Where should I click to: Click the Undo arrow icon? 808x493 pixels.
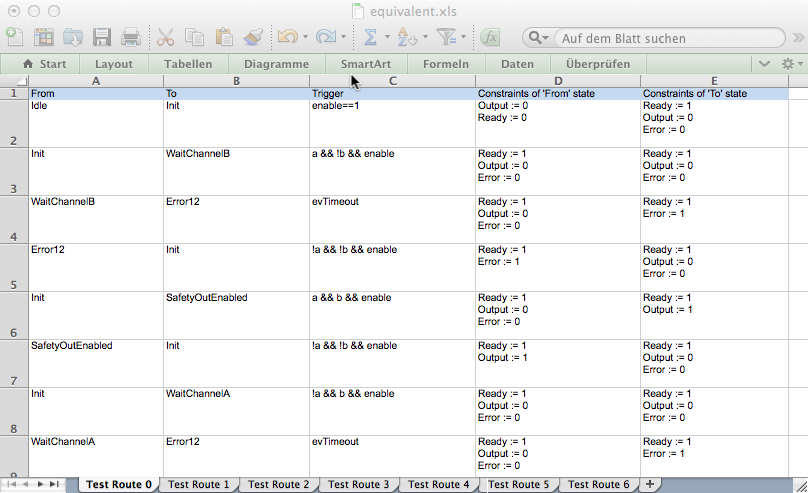tap(286, 38)
